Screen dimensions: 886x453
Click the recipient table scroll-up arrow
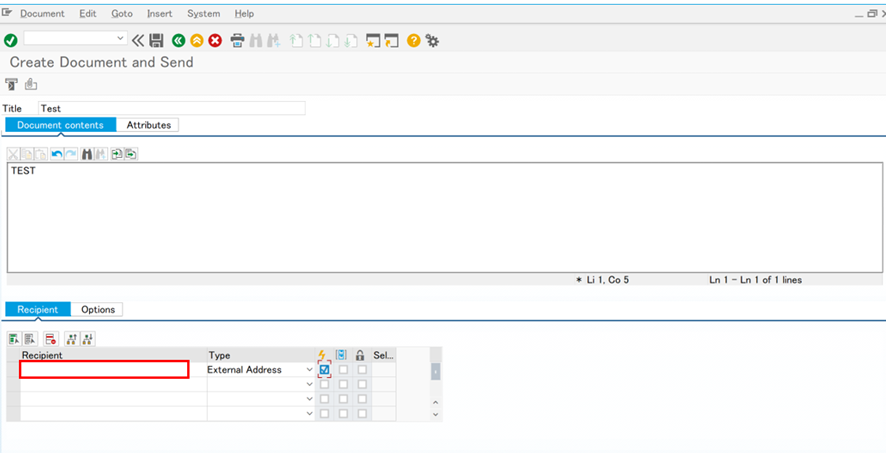coord(435,402)
